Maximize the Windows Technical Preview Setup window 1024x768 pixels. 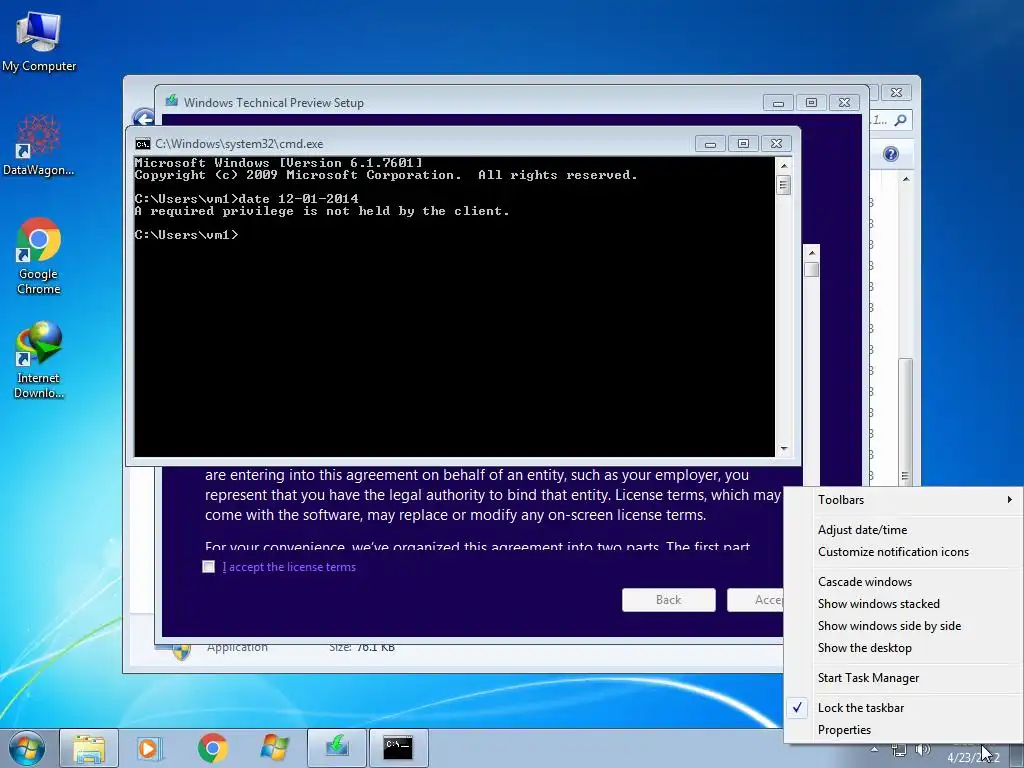(x=811, y=103)
